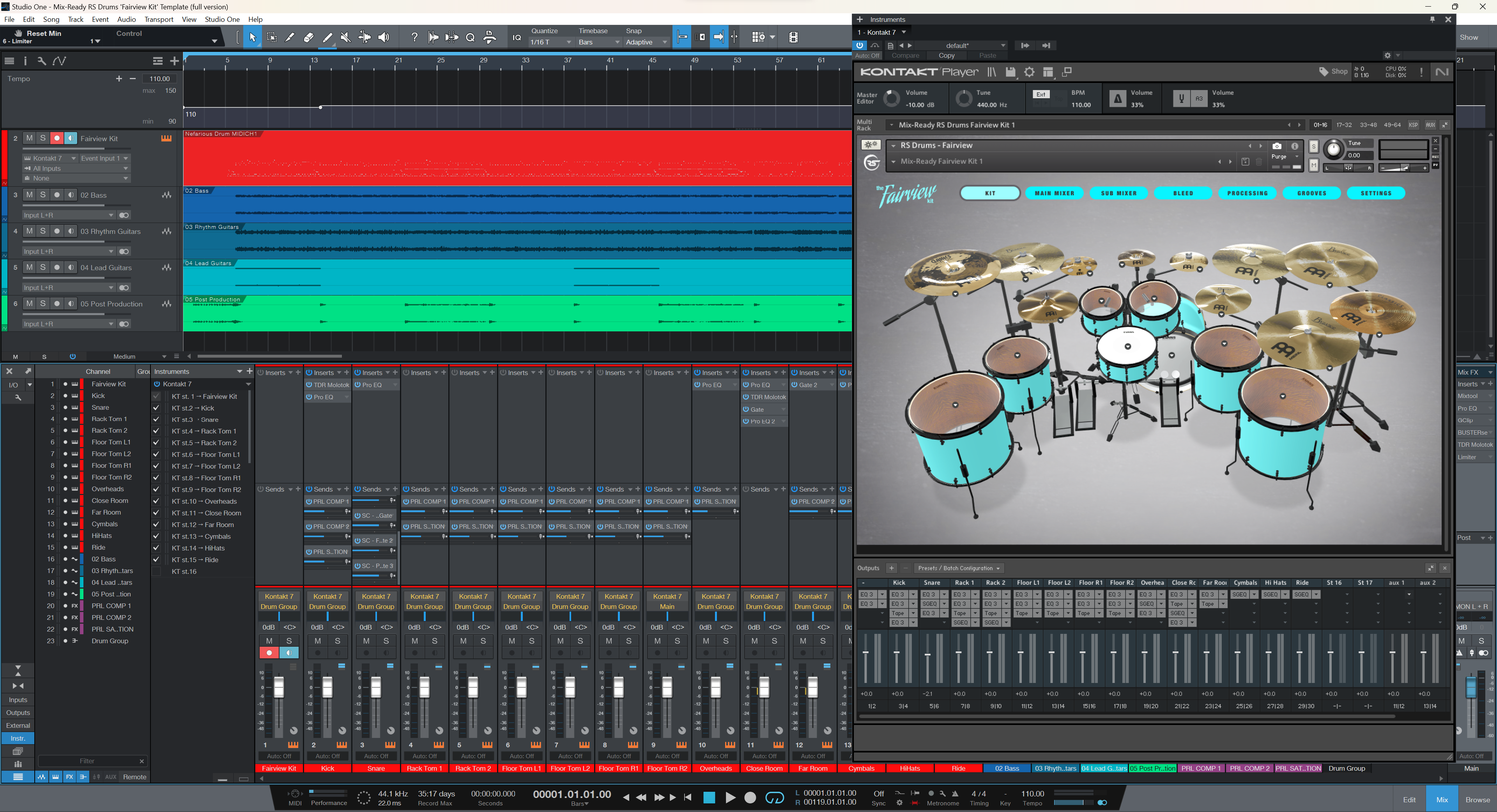Open the Snap mode Adaptive dropdown
The width and height of the screenshot is (1497, 812).
tap(646, 42)
